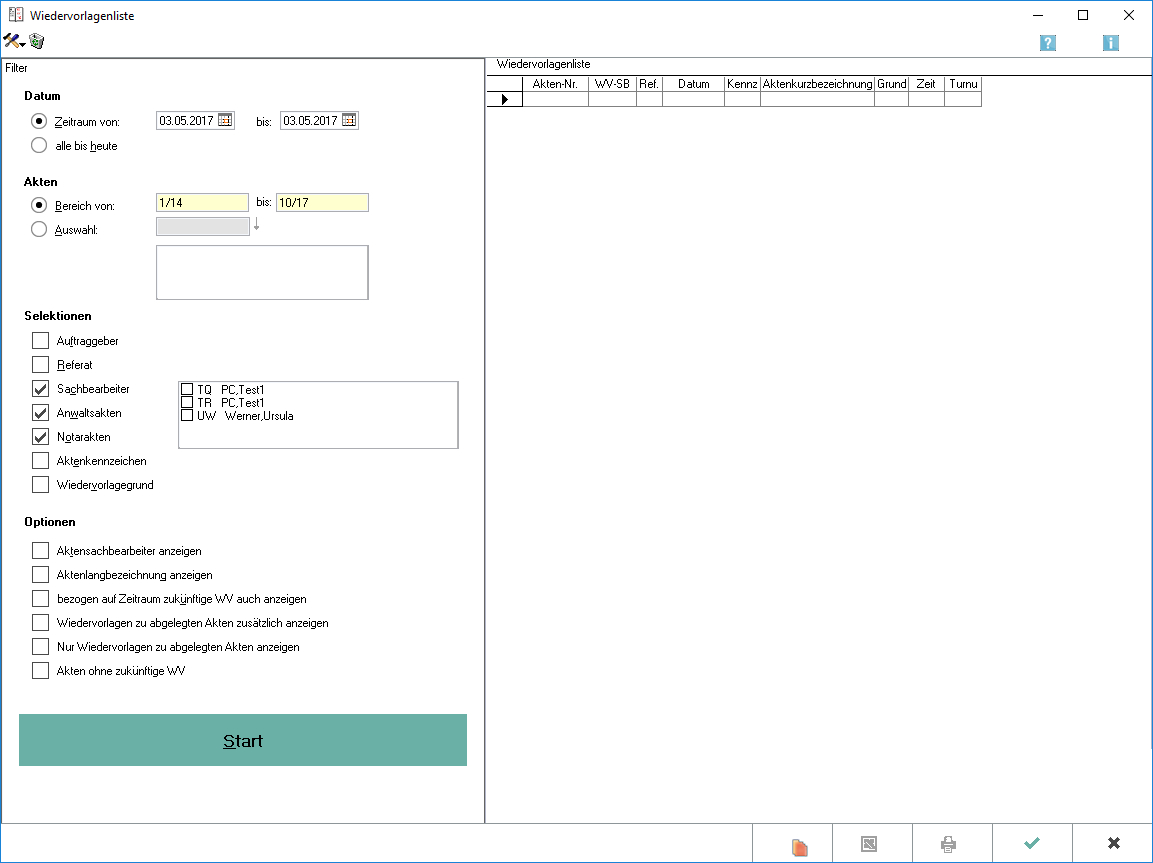Click the grey export icon in bottom bar
Viewport: 1153px width, 863px height.
pos(869,844)
